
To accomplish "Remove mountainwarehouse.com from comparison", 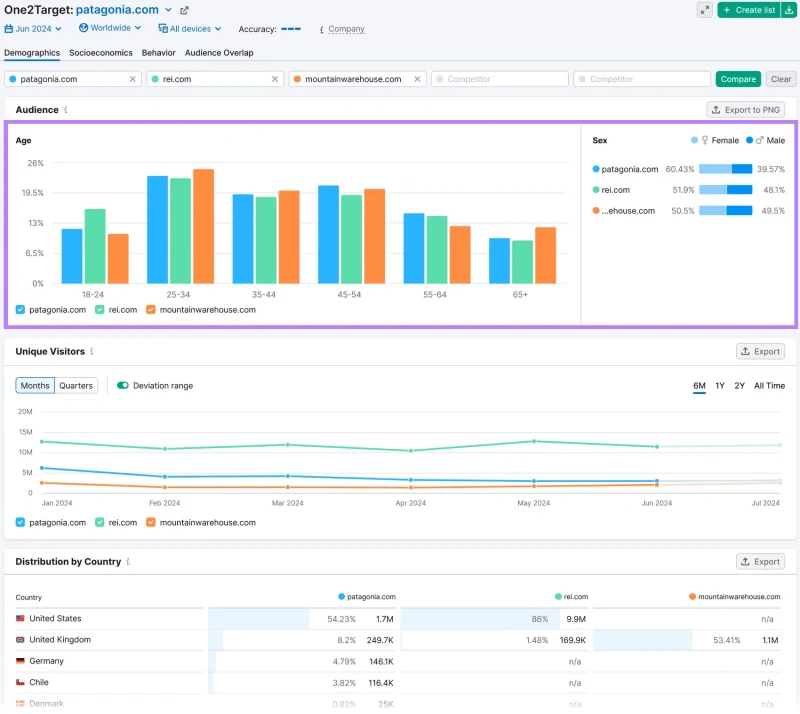I will pos(417,79).
